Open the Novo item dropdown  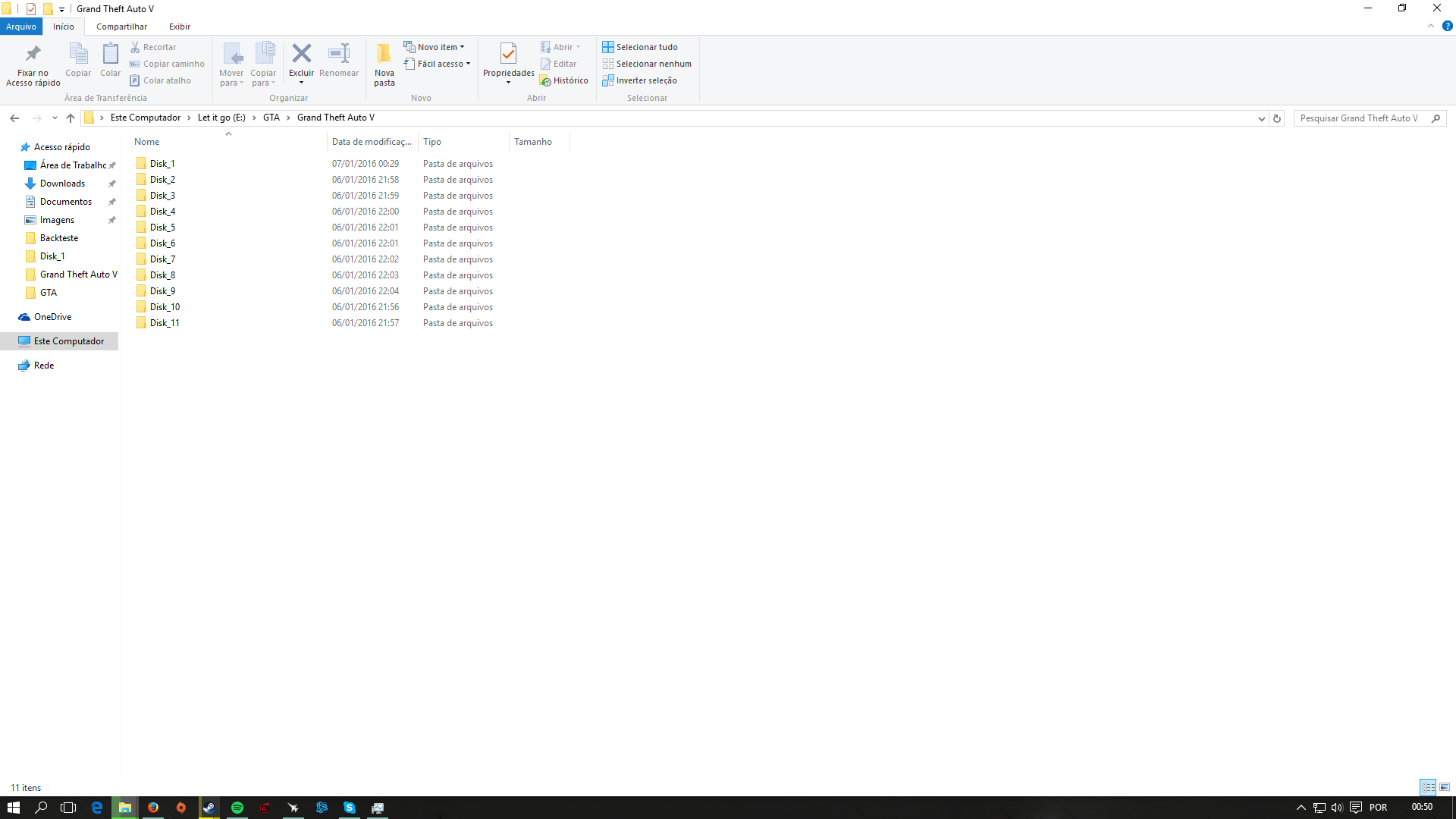434,47
